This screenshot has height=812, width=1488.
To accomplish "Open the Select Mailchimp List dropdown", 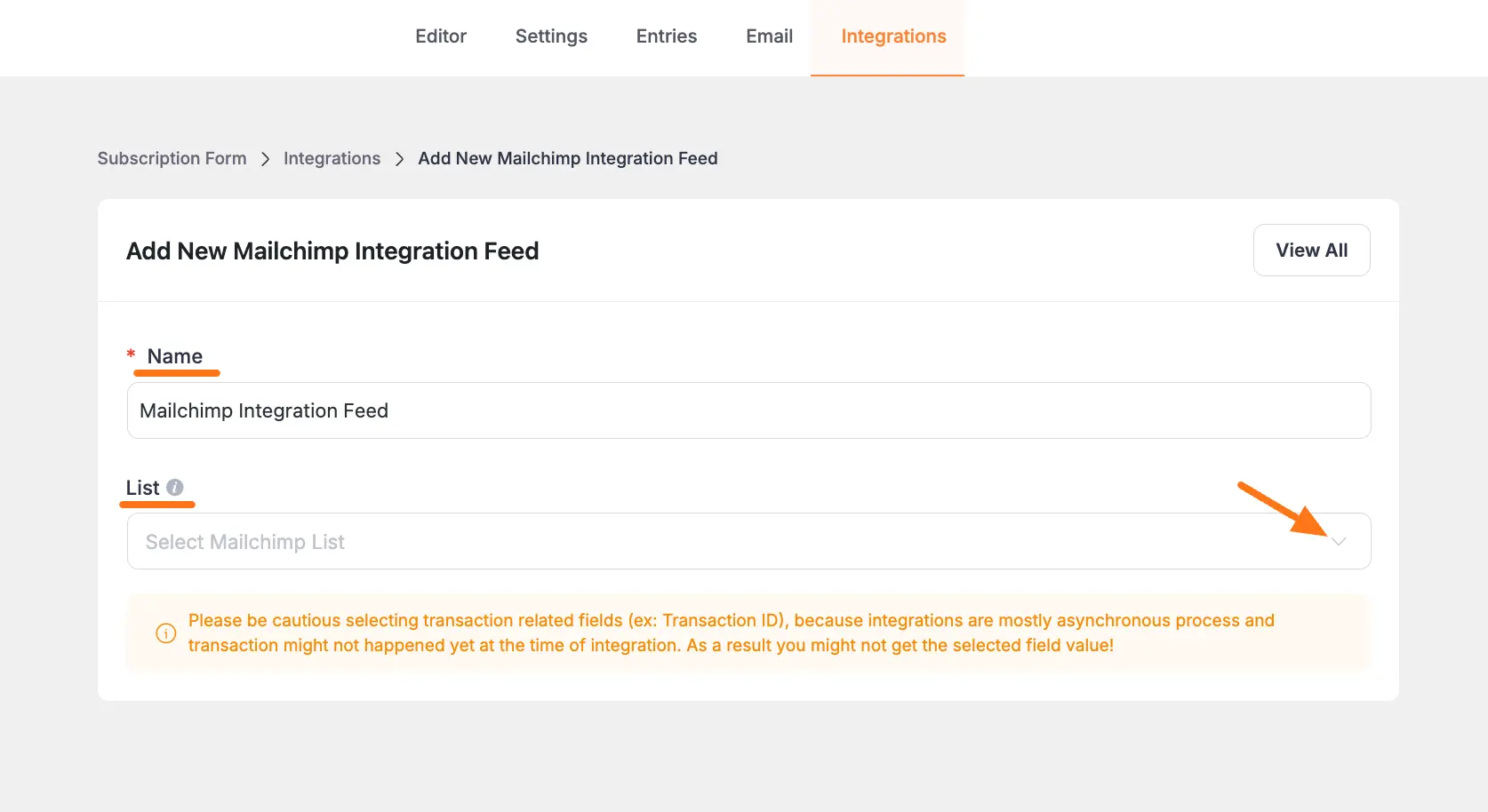I will 711,542.
